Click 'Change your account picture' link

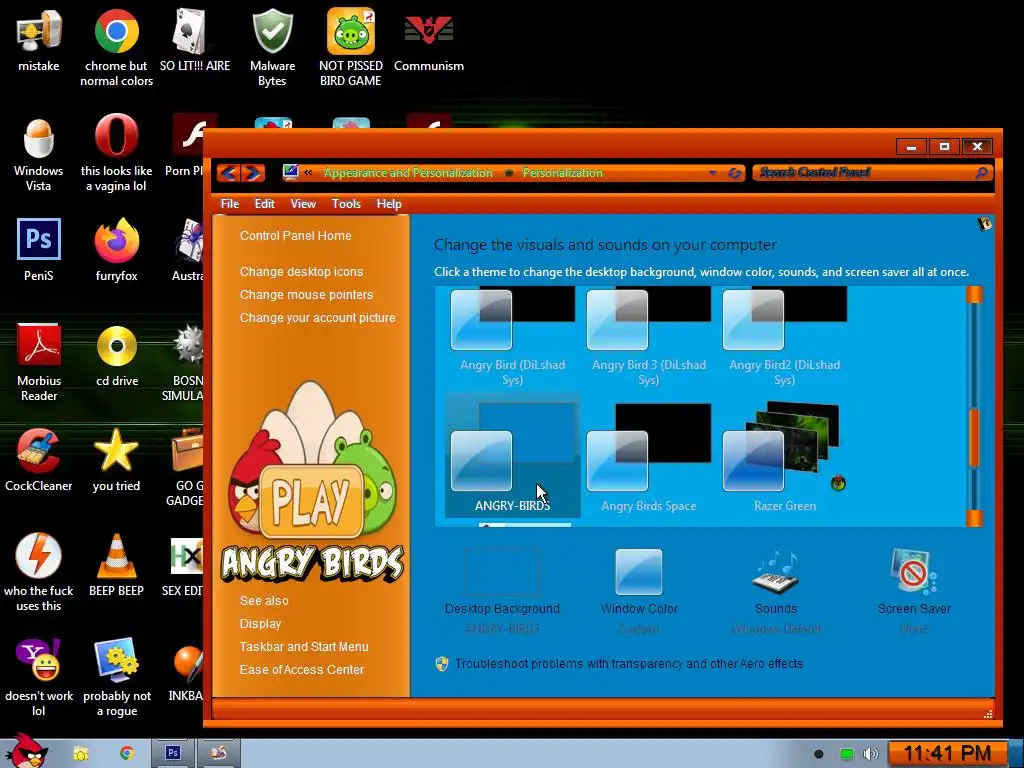click(317, 317)
